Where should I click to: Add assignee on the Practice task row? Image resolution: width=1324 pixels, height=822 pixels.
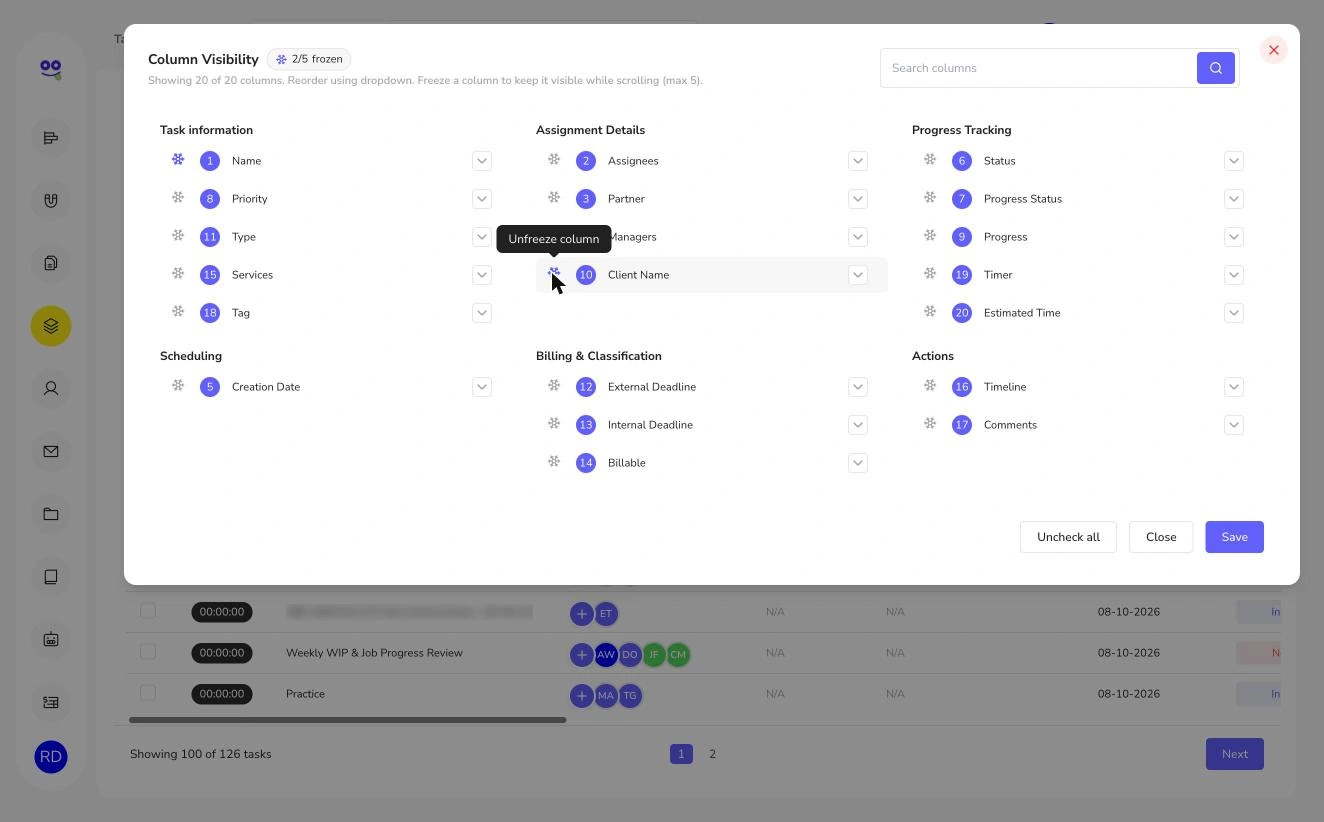pos(581,695)
